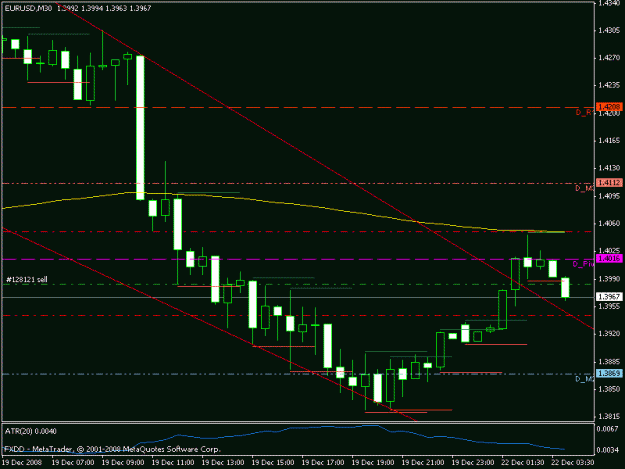Click the 1.3920 price scale value
625x469 pixels.
[609, 334]
